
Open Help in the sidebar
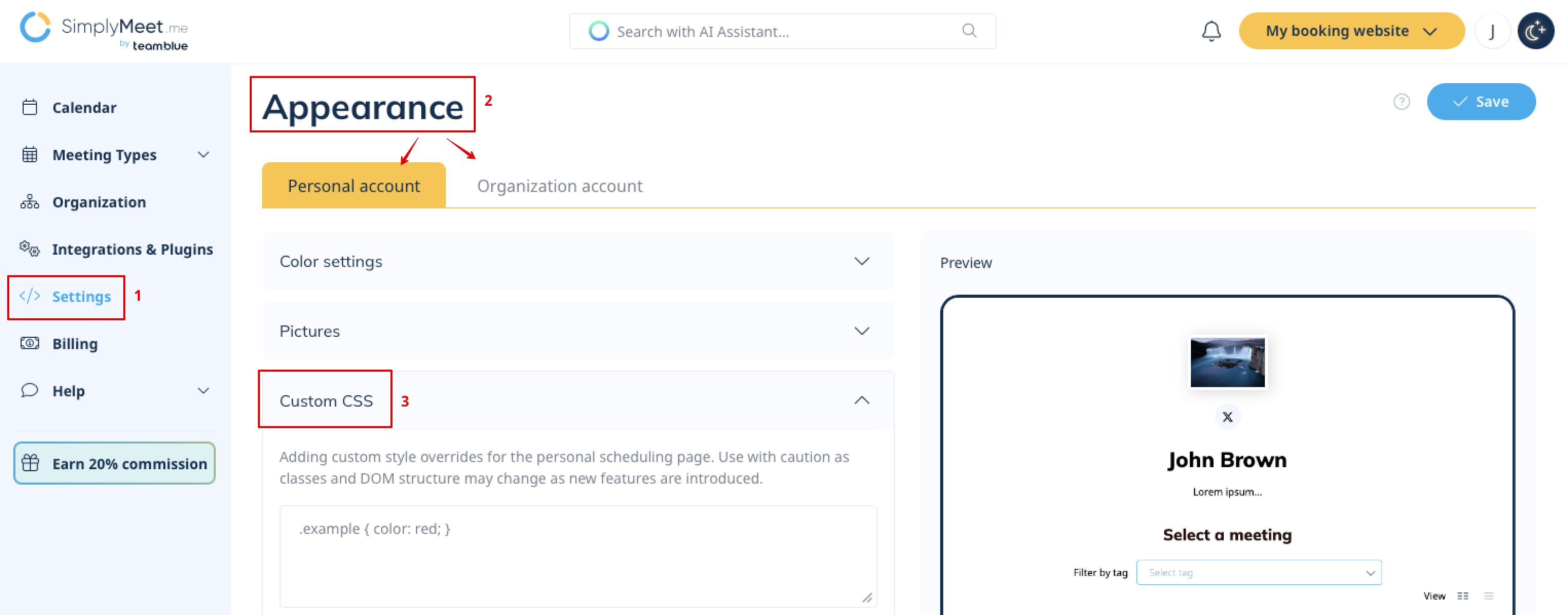point(68,391)
